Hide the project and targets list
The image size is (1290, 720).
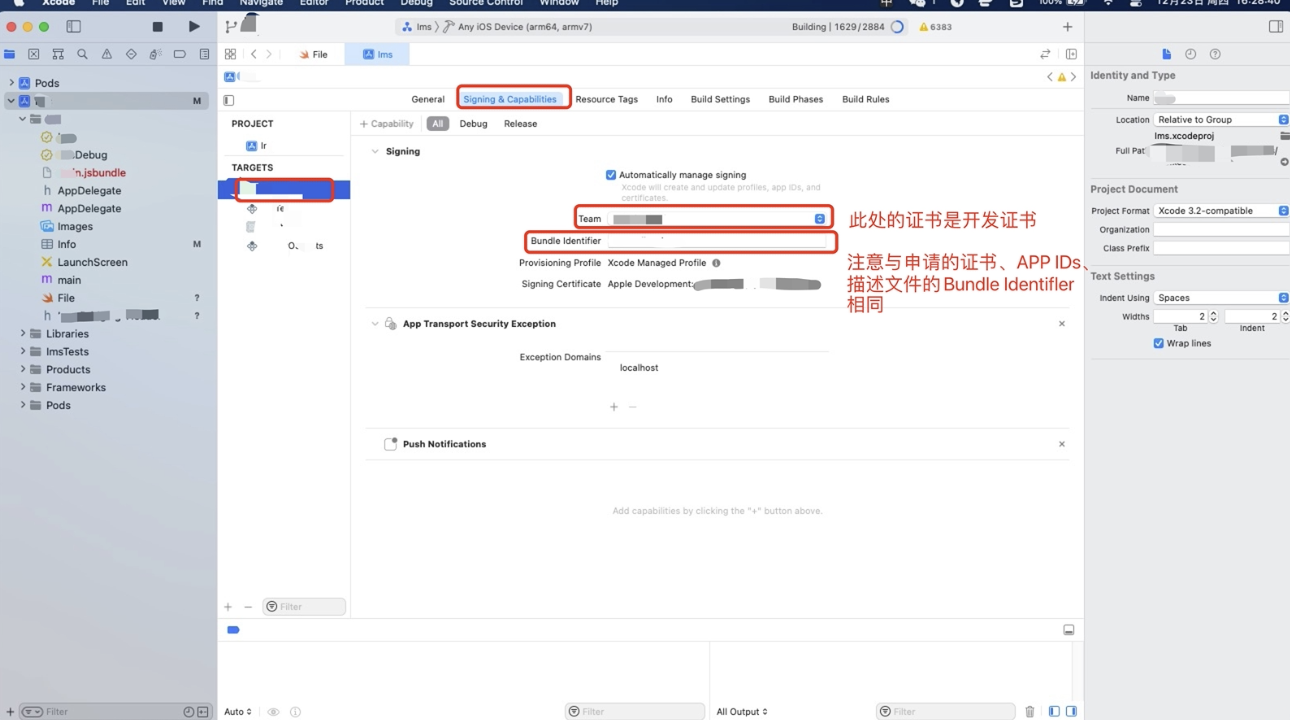229,100
